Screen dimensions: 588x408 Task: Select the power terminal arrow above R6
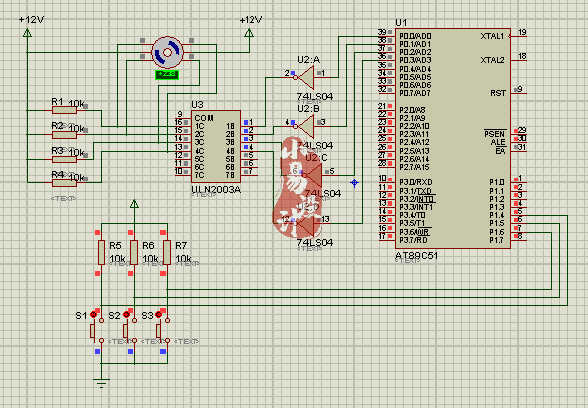pyautogui.click(x=134, y=204)
